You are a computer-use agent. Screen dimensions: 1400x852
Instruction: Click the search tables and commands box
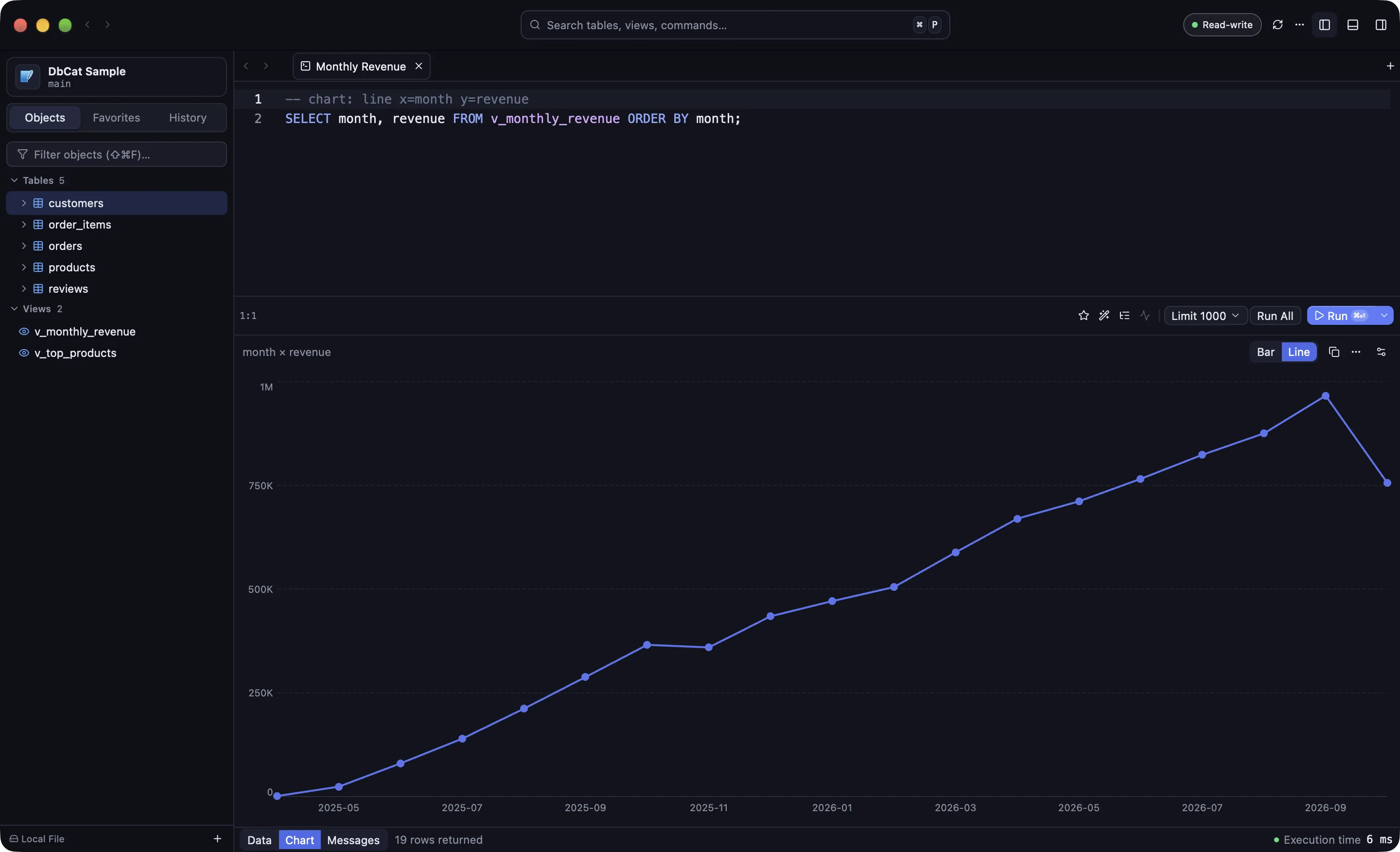point(735,25)
